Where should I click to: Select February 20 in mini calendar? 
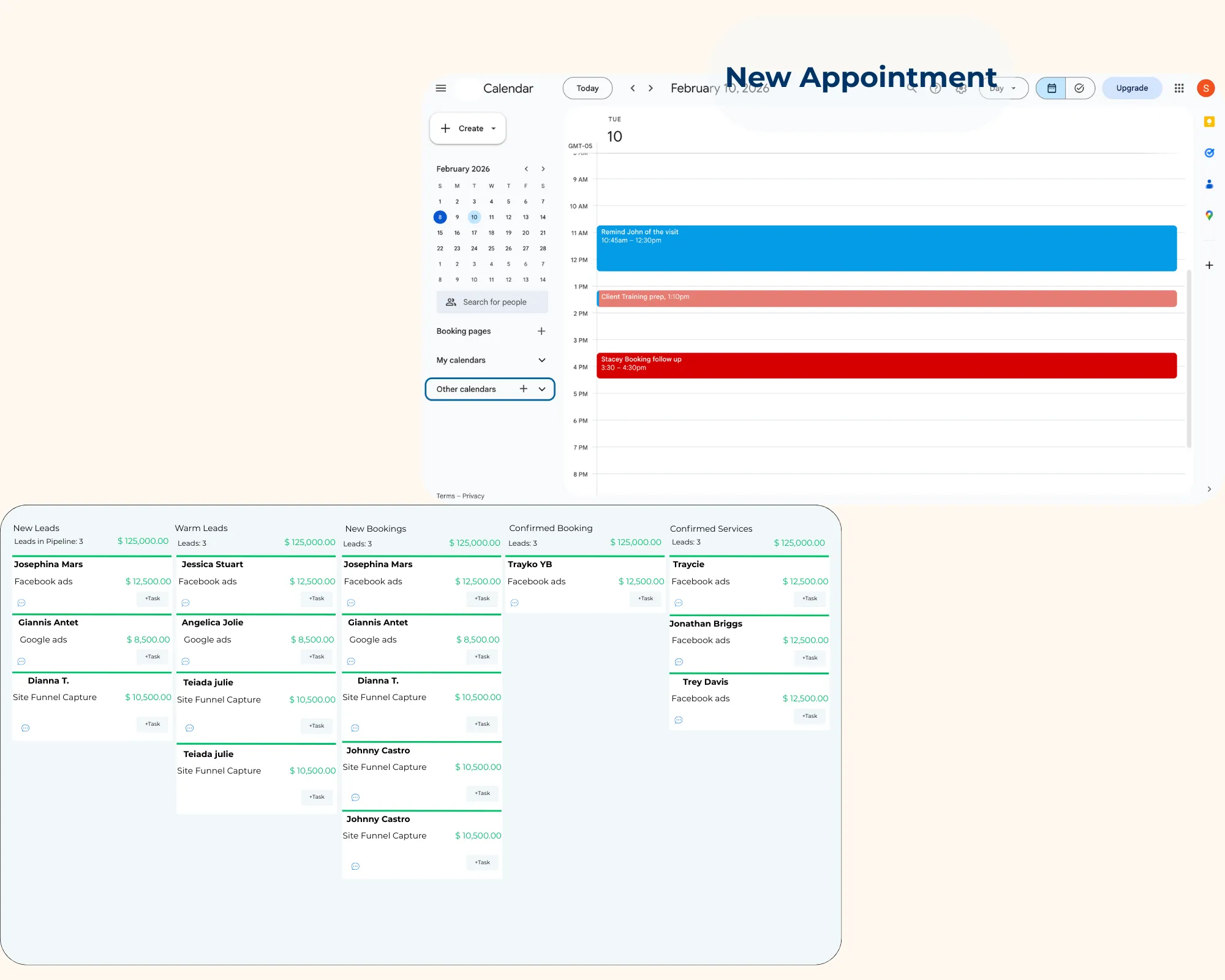click(526, 233)
